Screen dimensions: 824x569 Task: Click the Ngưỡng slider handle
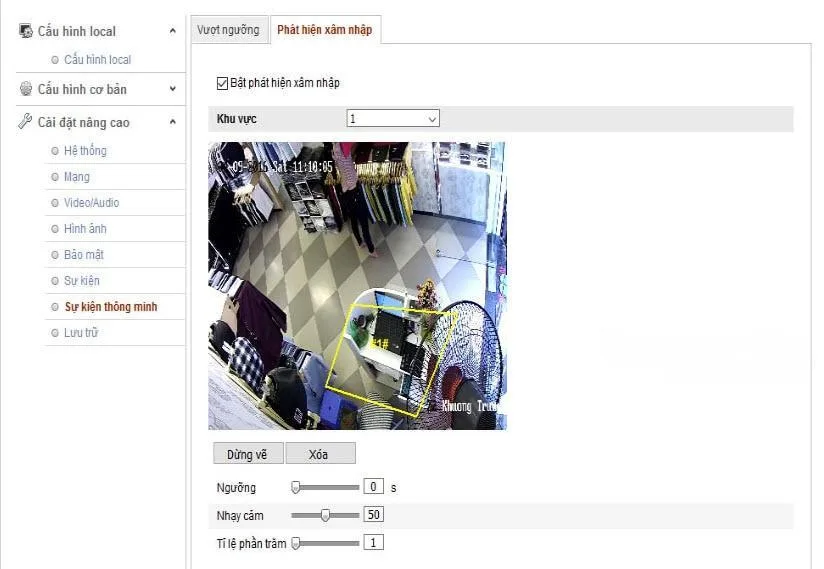pyautogui.click(x=296, y=487)
